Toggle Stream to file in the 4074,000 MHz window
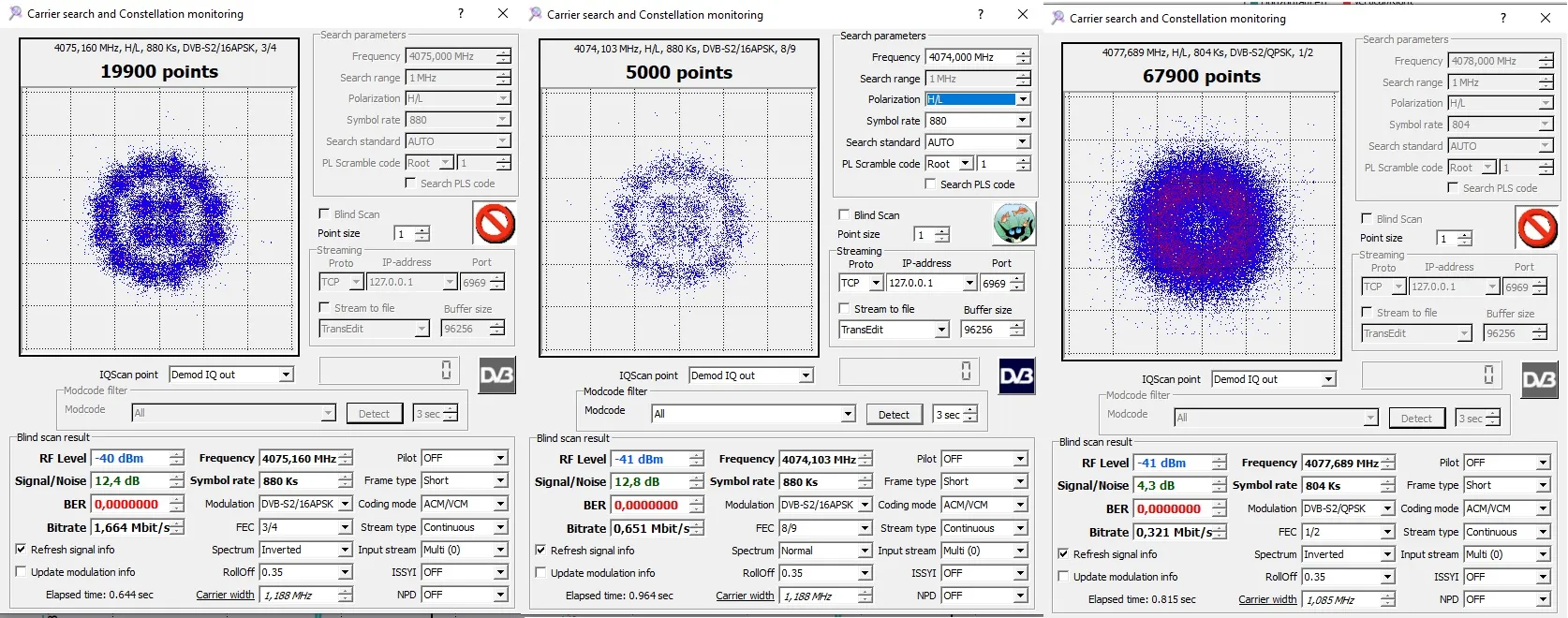1568x618 pixels. click(x=845, y=309)
